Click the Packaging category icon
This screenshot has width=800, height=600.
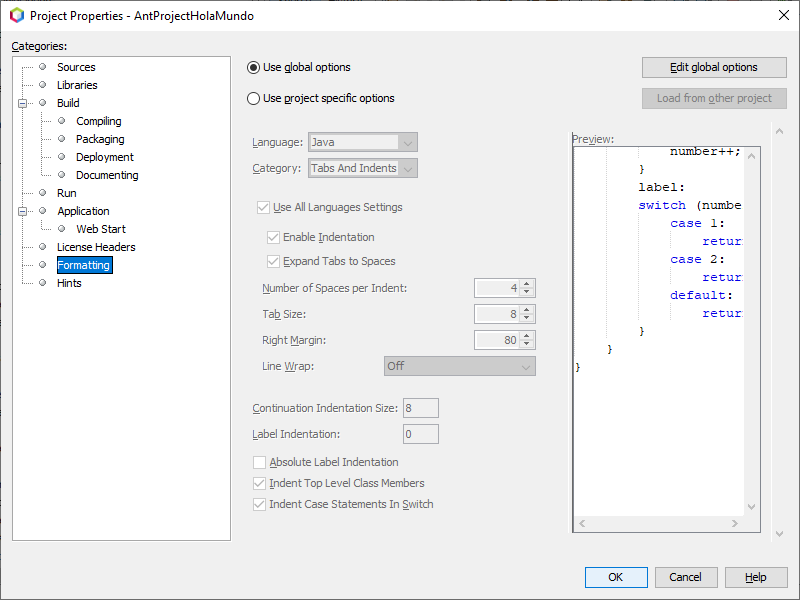click(62, 139)
